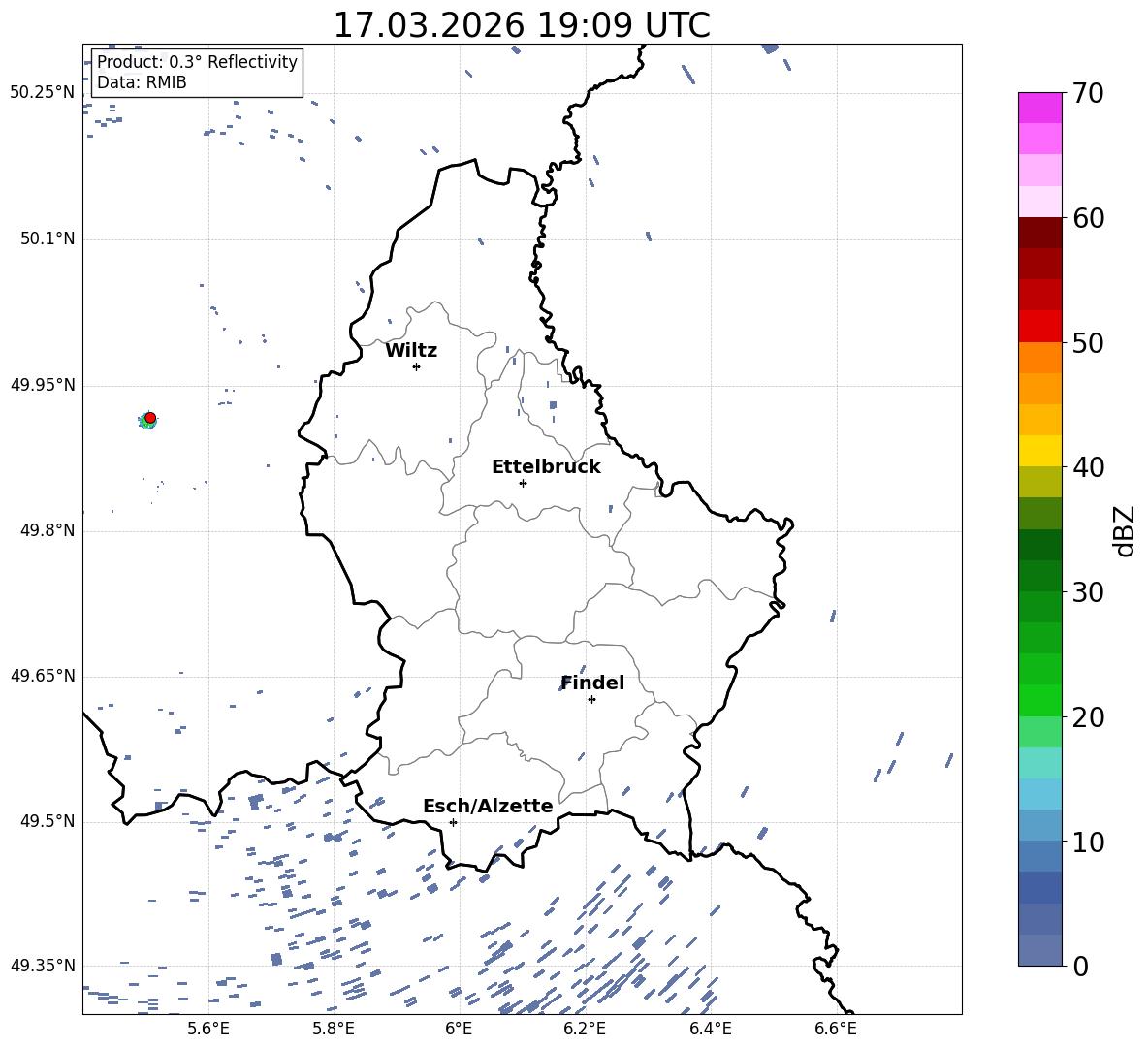1148x1048 pixels.
Task: Click the 0 value on colorbar
Action: point(1080,966)
